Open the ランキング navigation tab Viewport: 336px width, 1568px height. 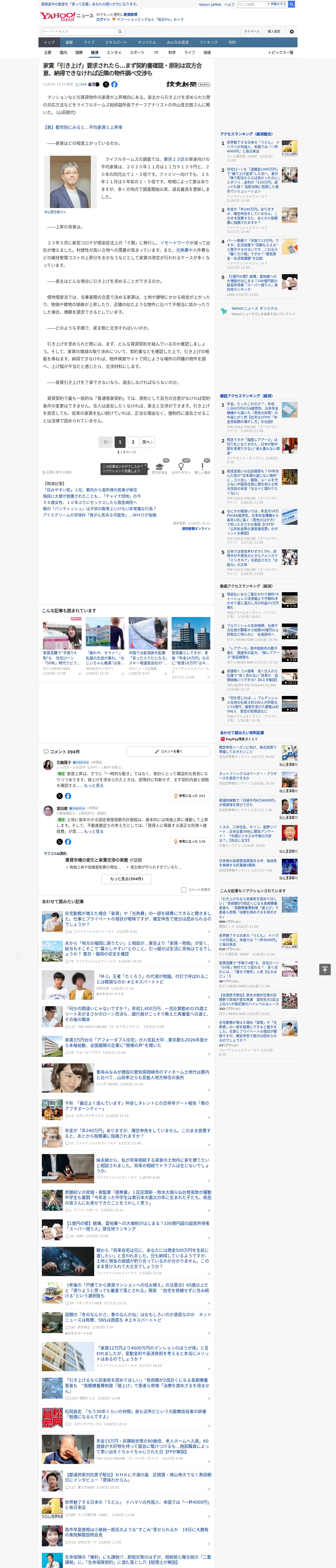tap(209, 43)
